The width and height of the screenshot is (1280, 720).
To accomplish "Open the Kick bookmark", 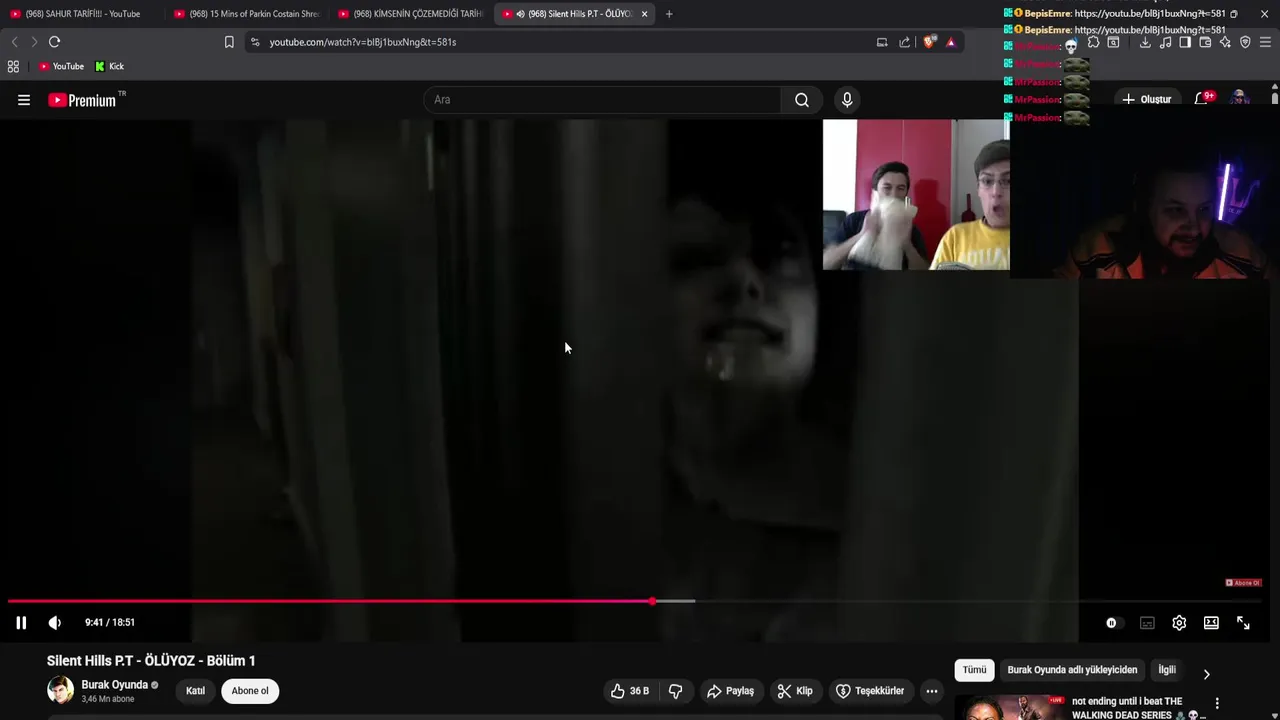I will [110, 66].
